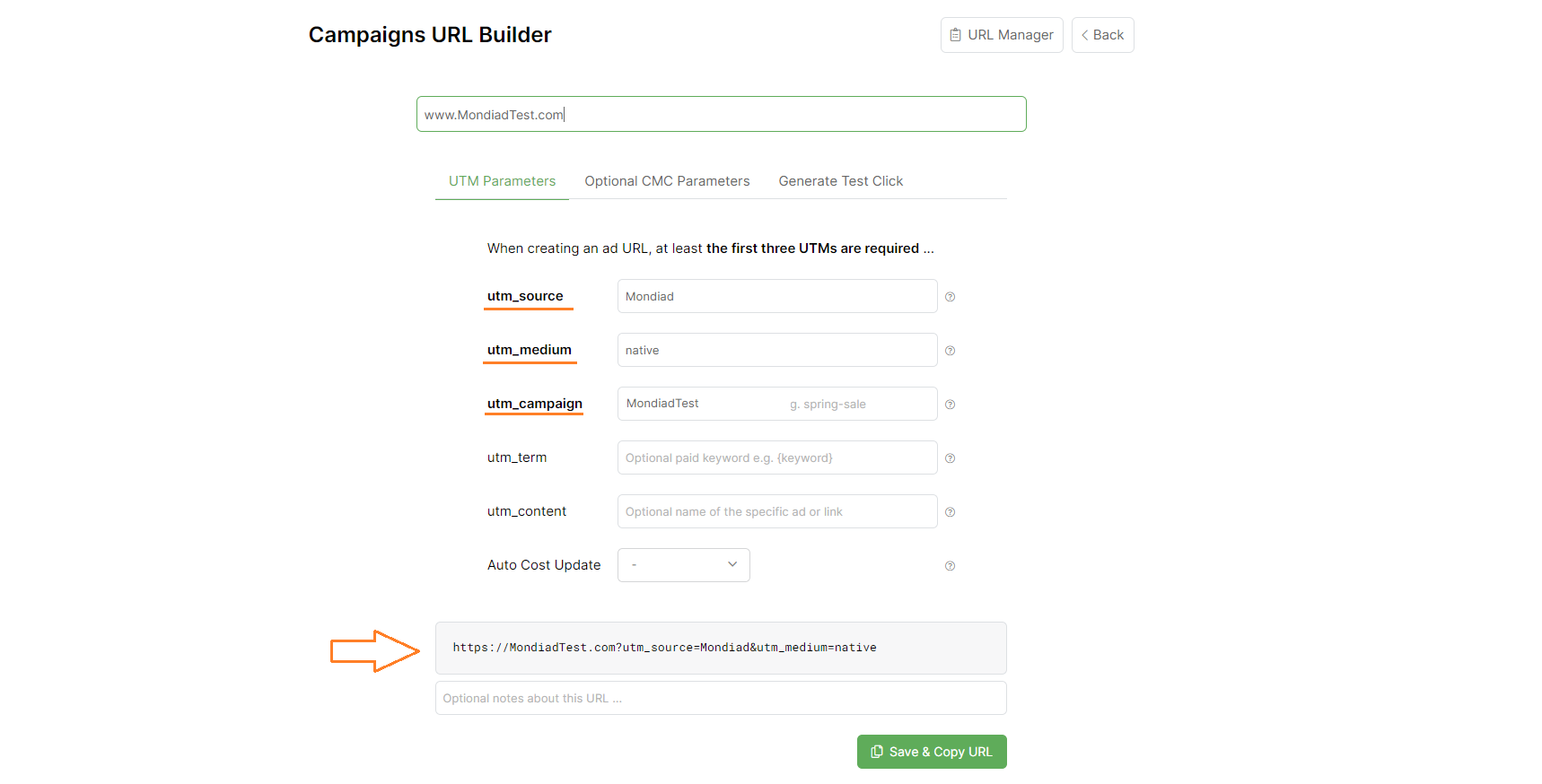Open the Optional CMC Parameters tab
The height and width of the screenshot is (784, 1542).
pos(667,181)
